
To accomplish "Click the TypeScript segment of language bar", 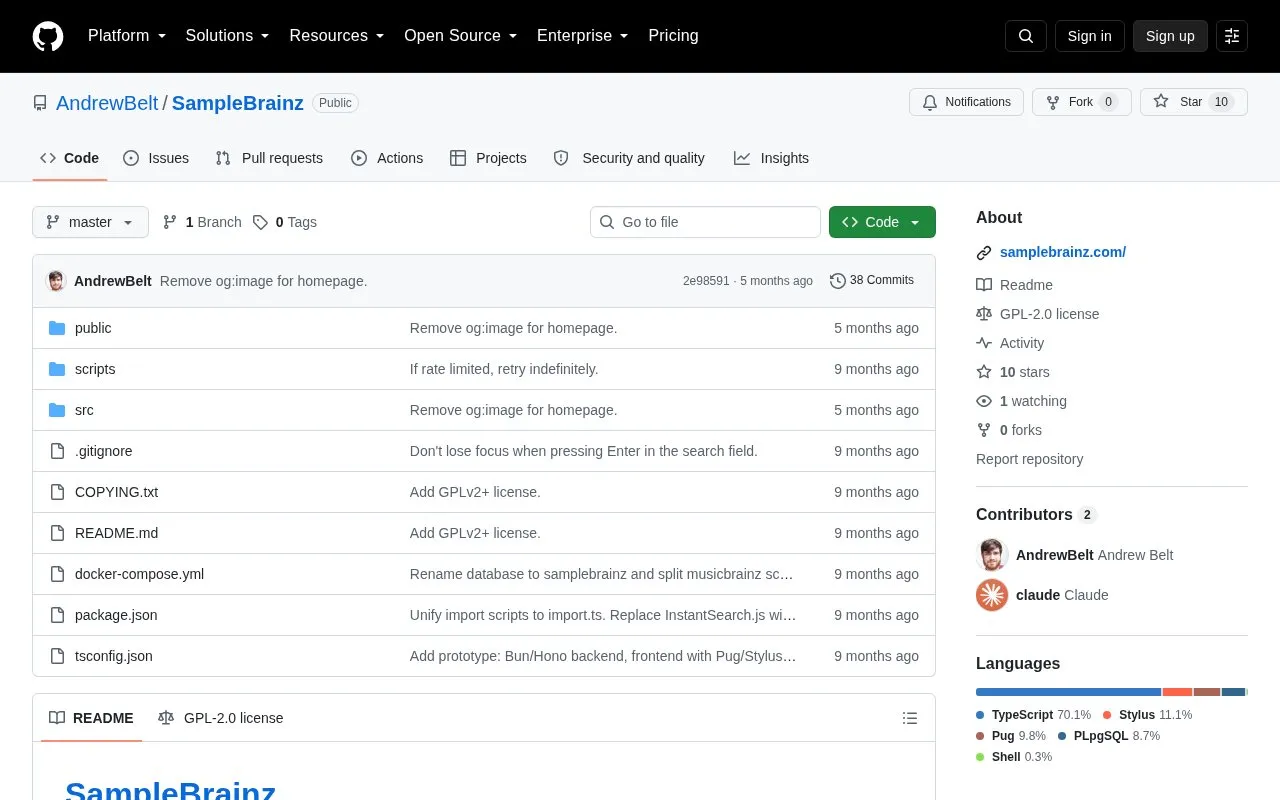I will tap(1068, 692).
